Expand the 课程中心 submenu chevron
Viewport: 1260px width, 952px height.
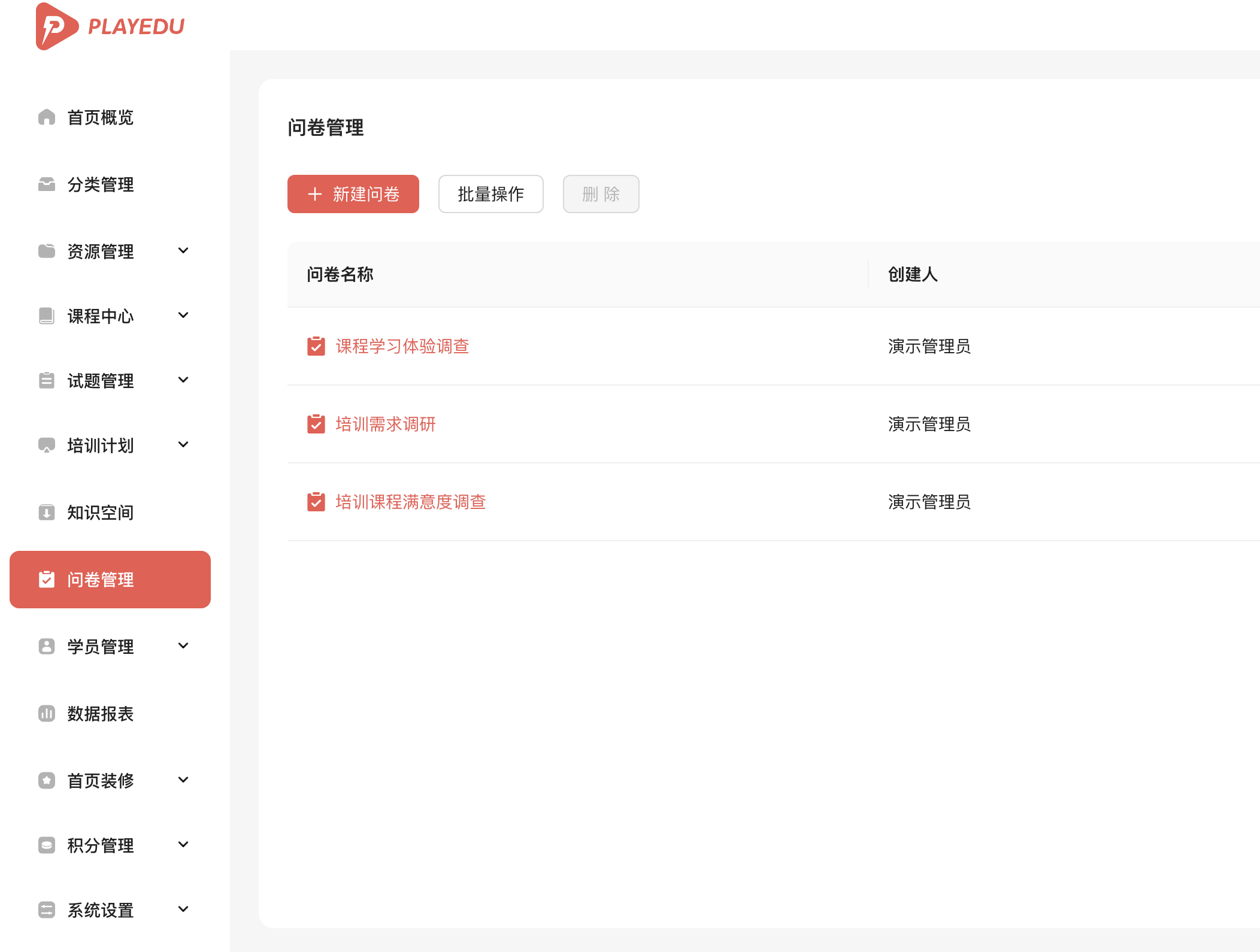[184, 316]
